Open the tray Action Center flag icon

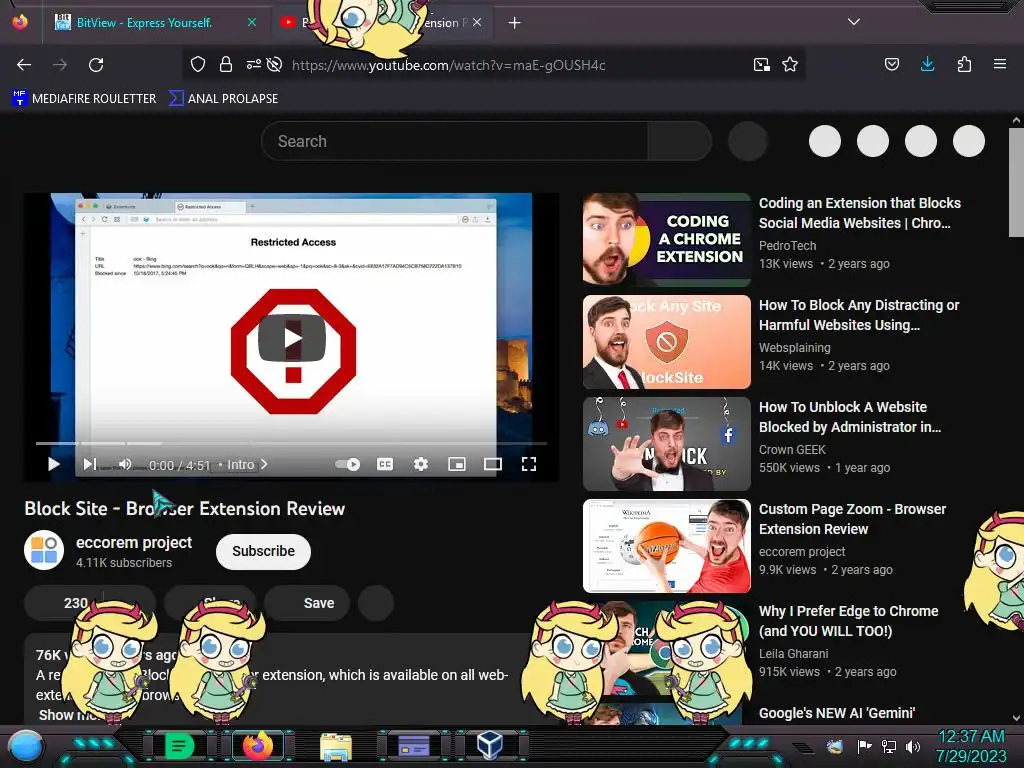(865, 746)
